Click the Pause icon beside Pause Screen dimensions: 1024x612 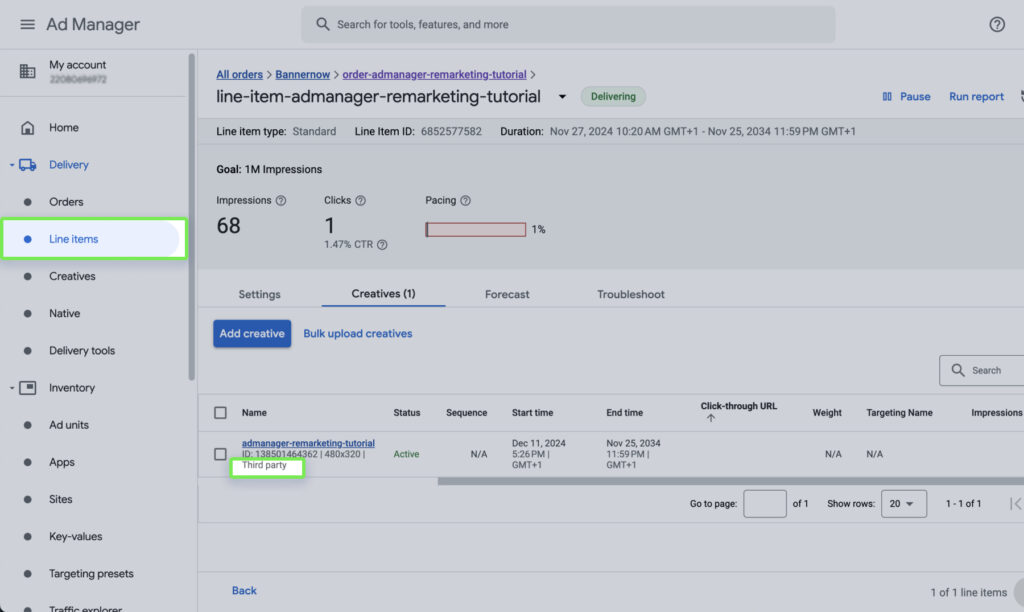[887, 97]
